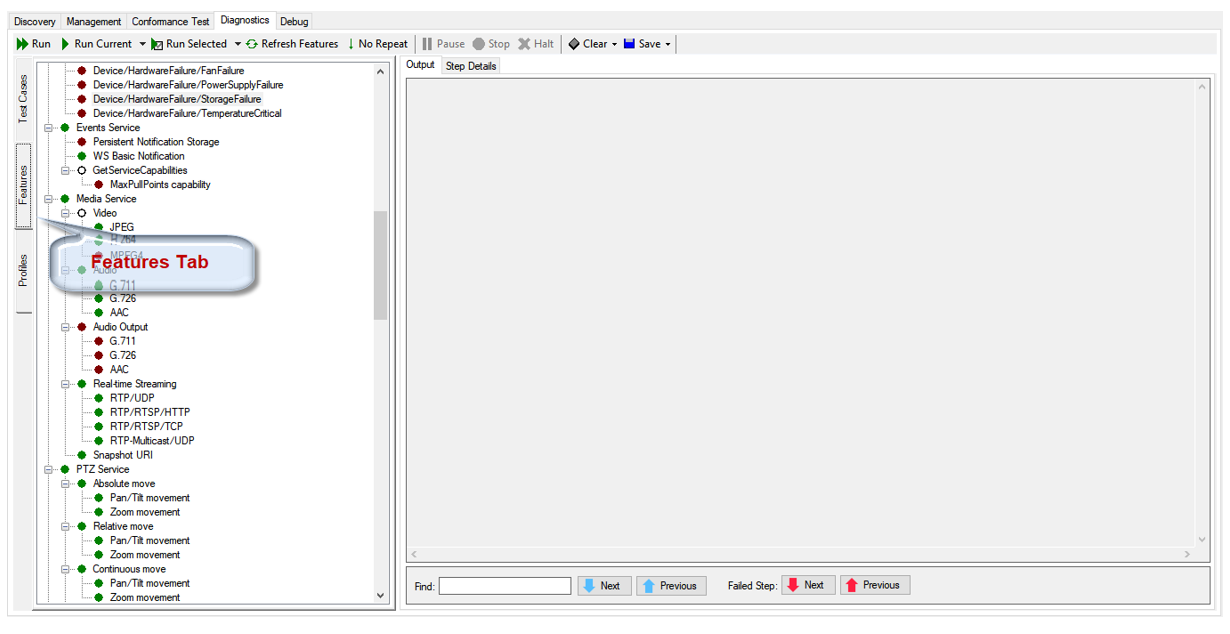Open the Run Current dropdown arrow
Image resolution: width=1230 pixels, height=634 pixels.
tap(142, 44)
